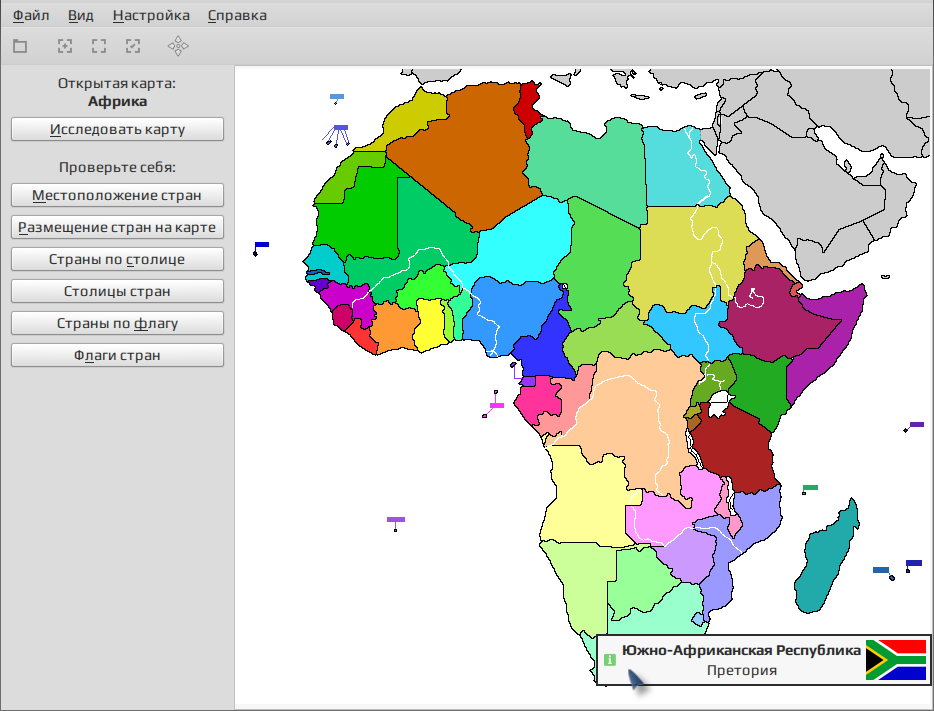Click the orange Ivory Coast region
934x711 pixels.
394,328
